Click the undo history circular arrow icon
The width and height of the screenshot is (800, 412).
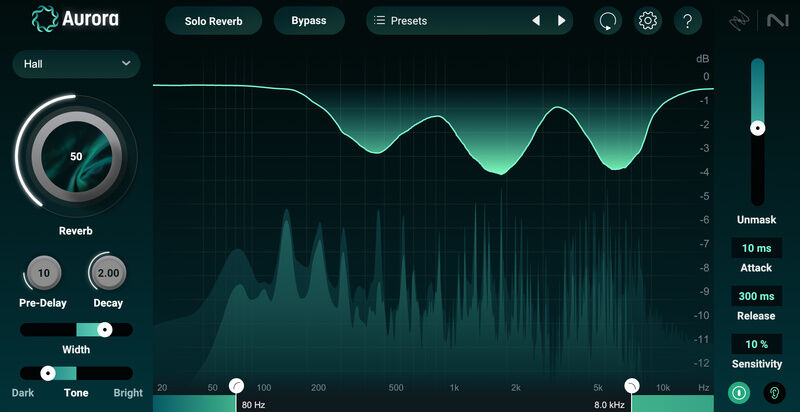pos(608,21)
